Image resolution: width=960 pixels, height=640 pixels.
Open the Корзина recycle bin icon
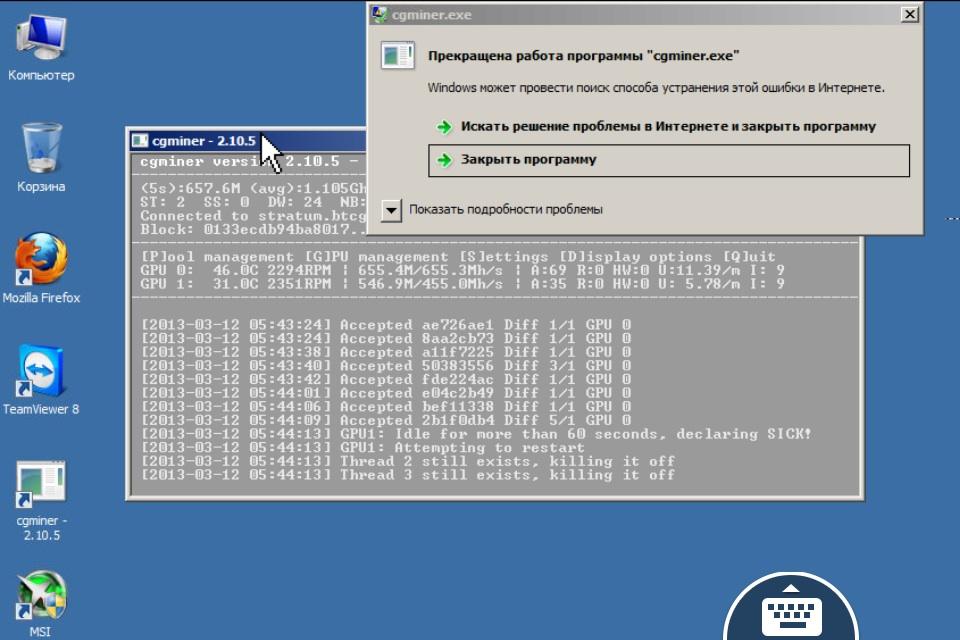click(x=41, y=158)
